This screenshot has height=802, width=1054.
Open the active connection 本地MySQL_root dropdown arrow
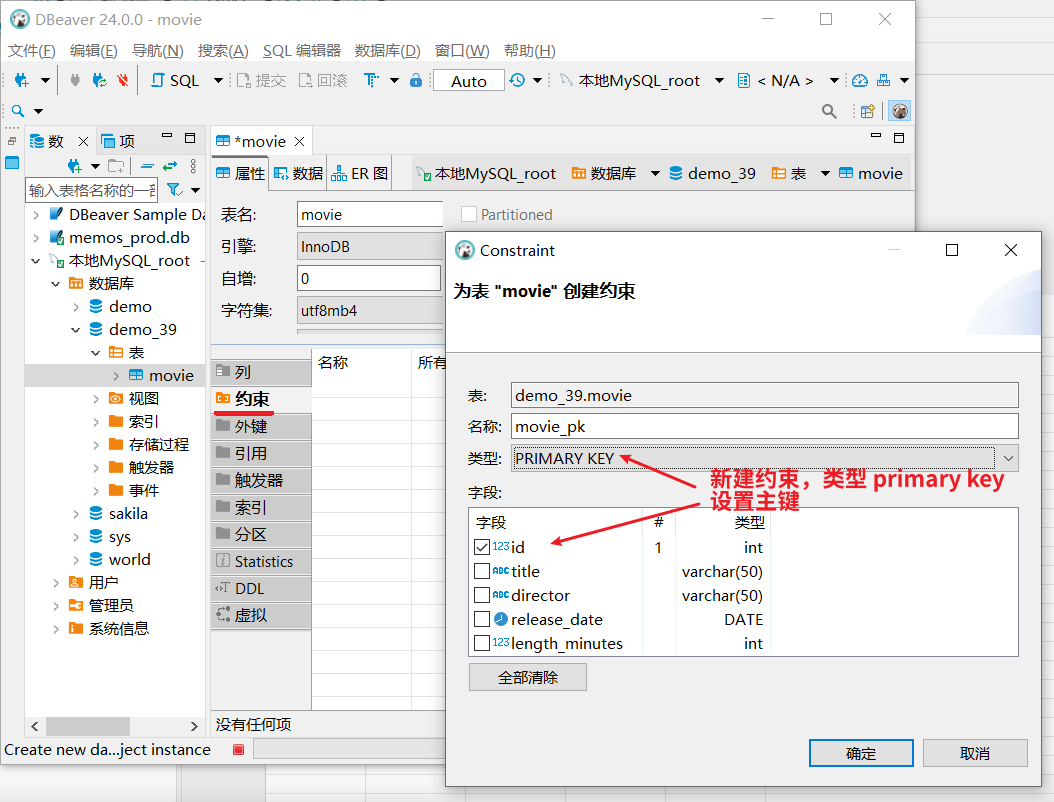719,81
